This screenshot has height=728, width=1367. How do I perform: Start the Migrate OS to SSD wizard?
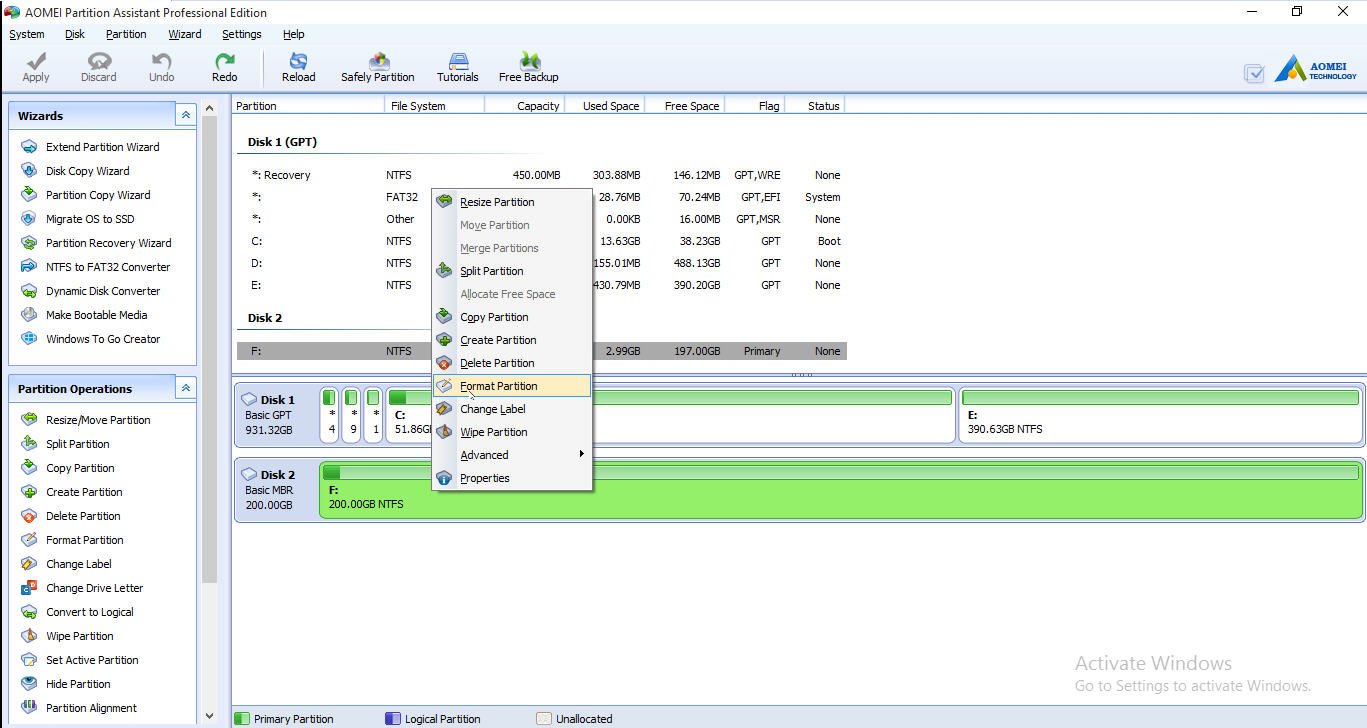(89, 219)
